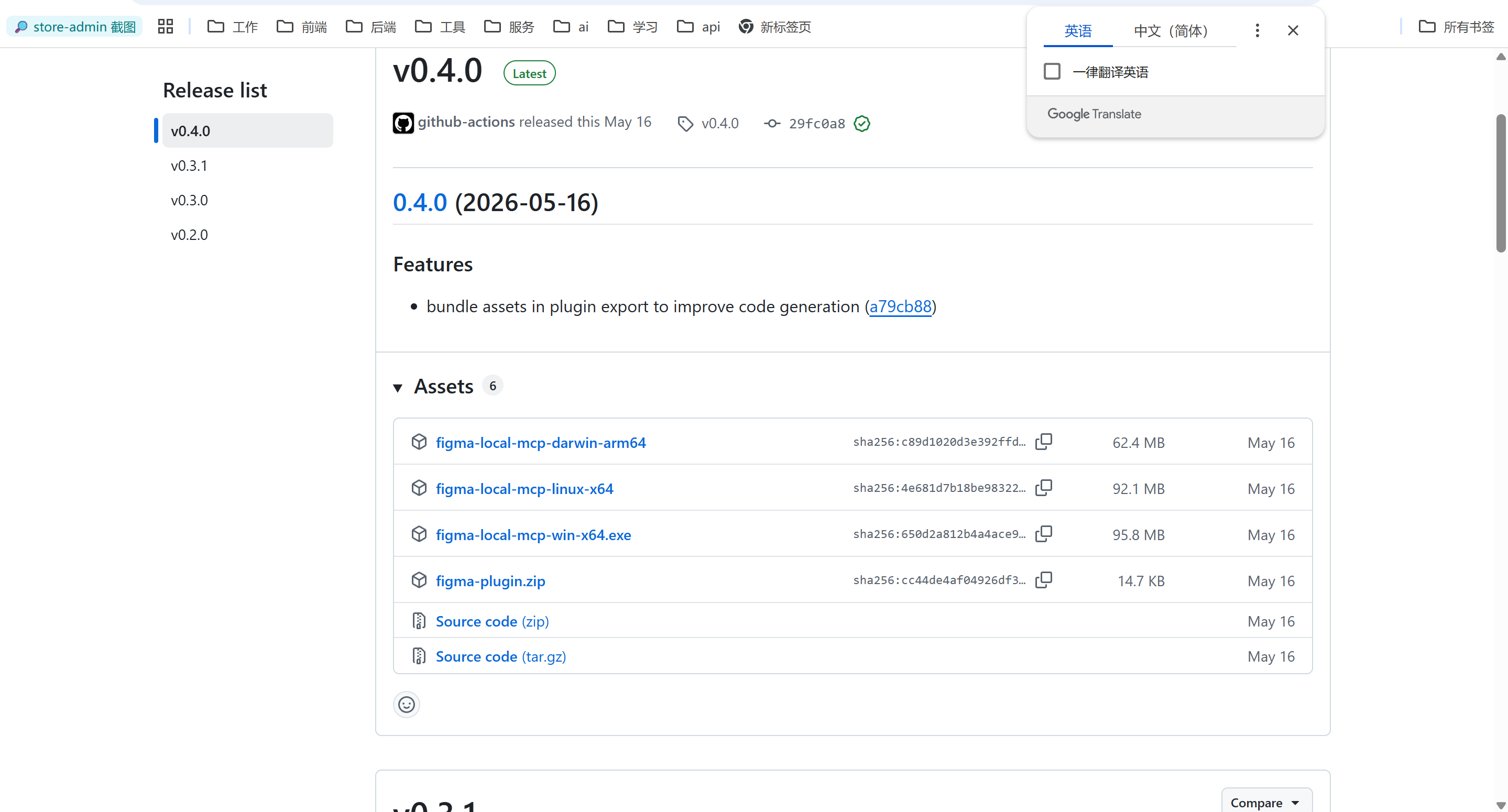Click the 92.1 MB size value
This screenshot has width=1508, height=812.
coord(1138,489)
